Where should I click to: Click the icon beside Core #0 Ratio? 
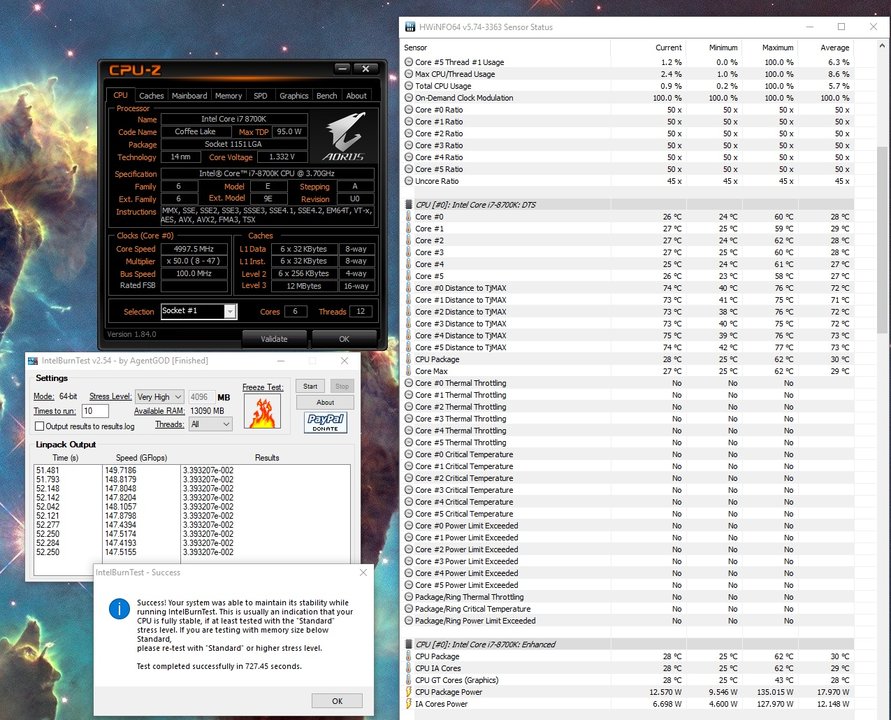(409, 110)
